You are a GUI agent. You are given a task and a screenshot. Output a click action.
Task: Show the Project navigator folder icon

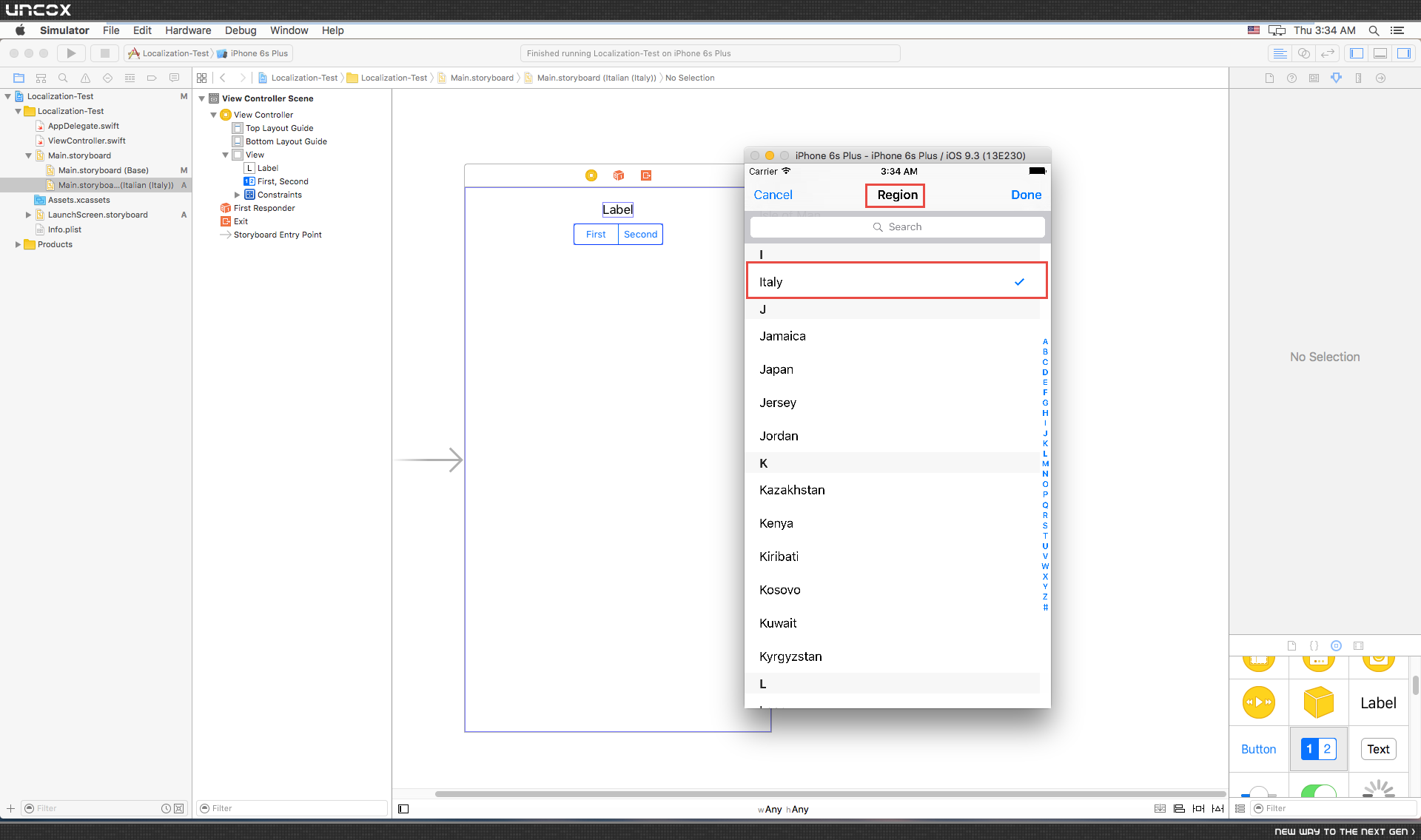[x=19, y=78]
